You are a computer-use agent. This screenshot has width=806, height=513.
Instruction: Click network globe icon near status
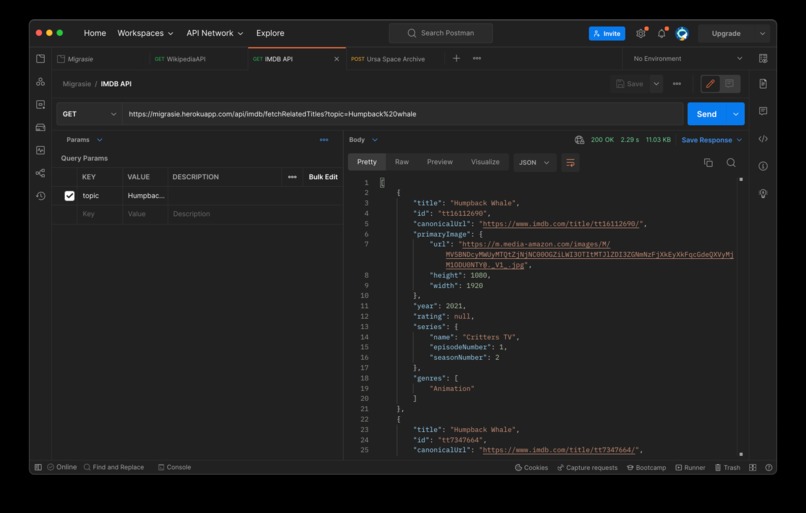pyautogui.click(x=580, y=140)
